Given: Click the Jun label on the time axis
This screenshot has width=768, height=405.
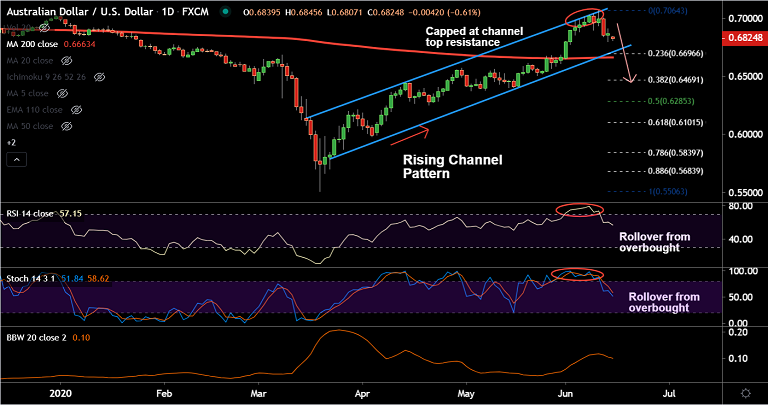Looking at the screenshot, I should coord(565,394).
